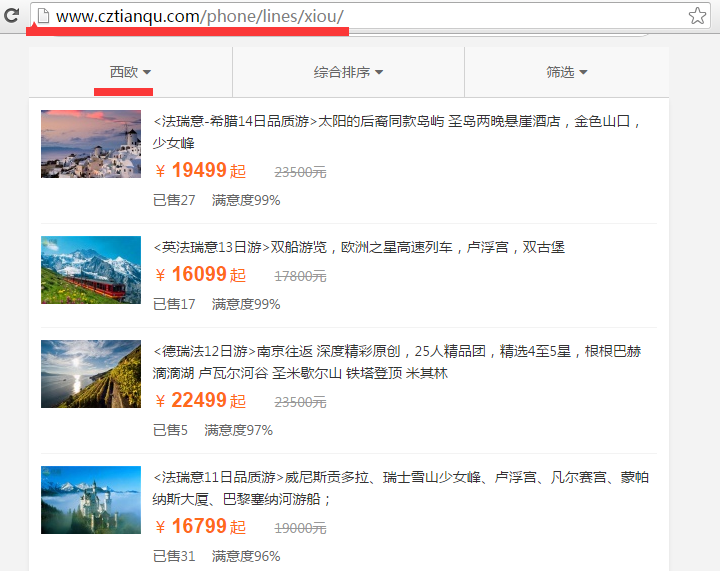Open the 筛选 filter dropdown
Screen dimensions: 720x571
[567, 72]
